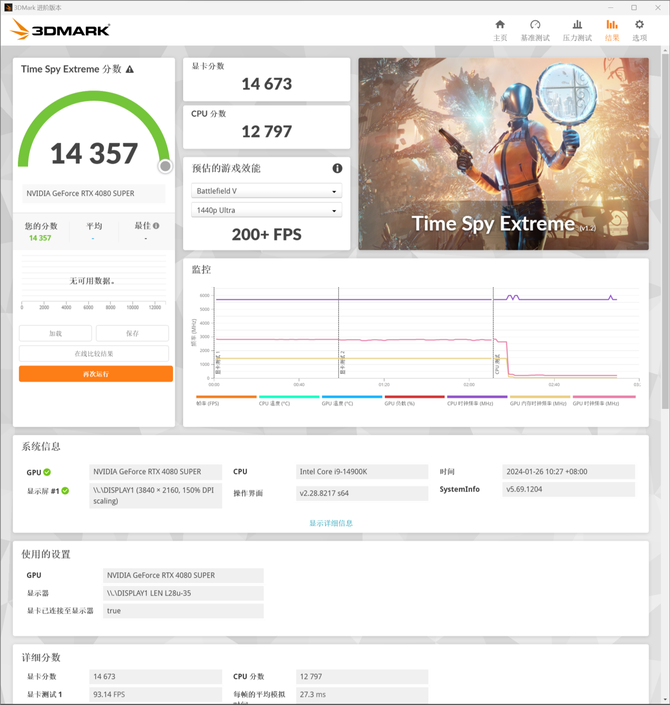Viewport: 670px width, 705px height.
Task: Click the info icon next to 预估的游戏效能
Action: 337,168
